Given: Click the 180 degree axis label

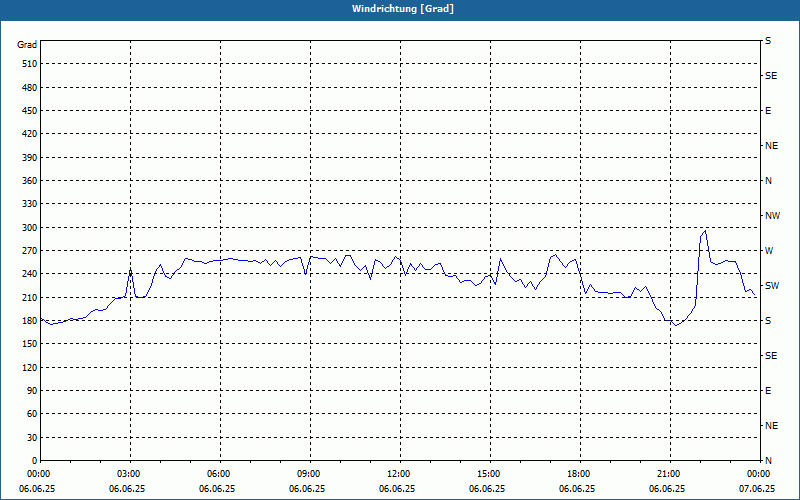Looking at the screenshot, I should pos(30,321).
